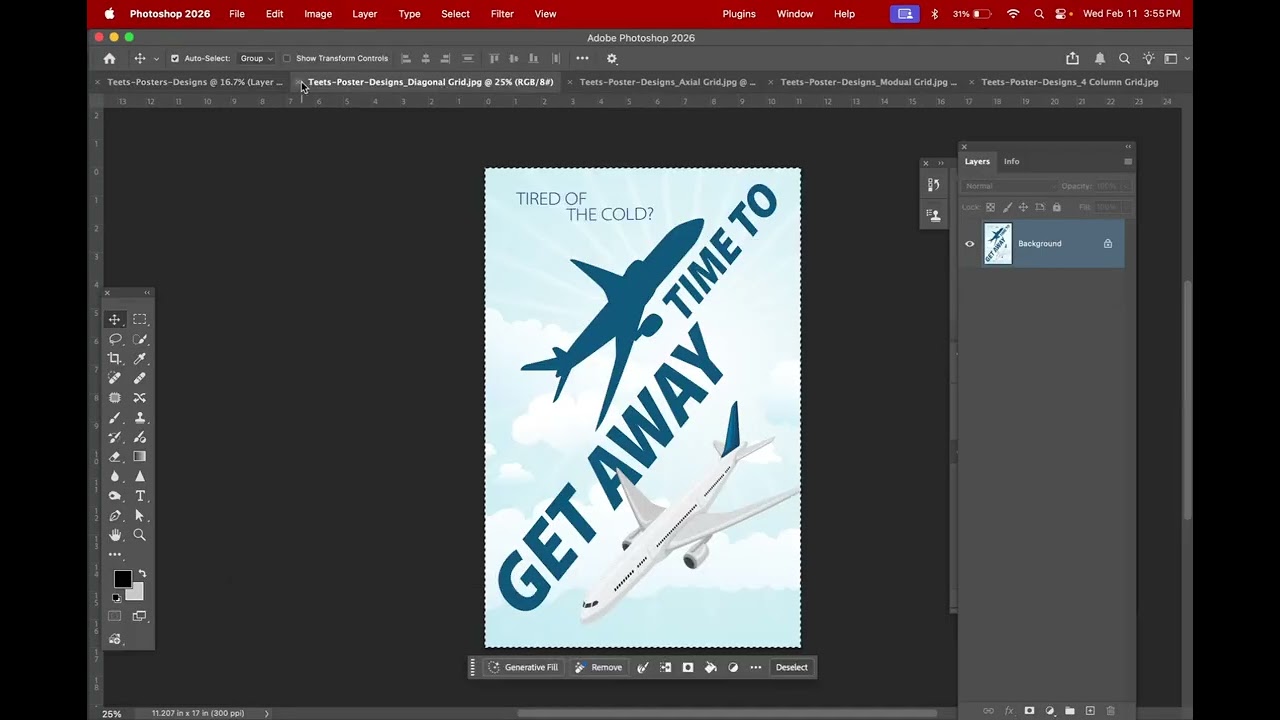Toggle the Auto-Select checkbox
The height and width of the screenshot is (720, 1280).
(x=175, y=58)
